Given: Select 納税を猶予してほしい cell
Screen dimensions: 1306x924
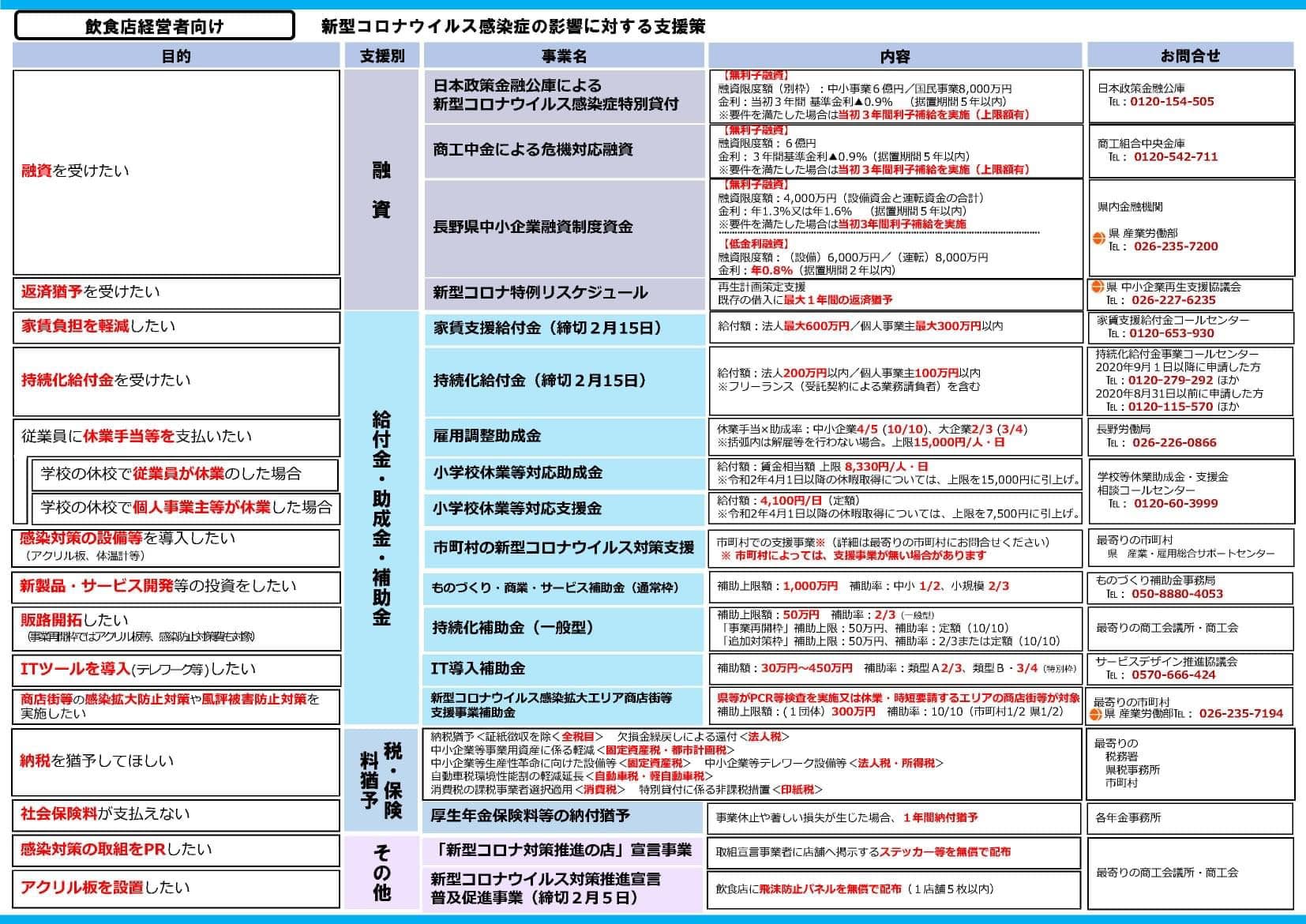Looking at the screenshot, I should 176,761.
